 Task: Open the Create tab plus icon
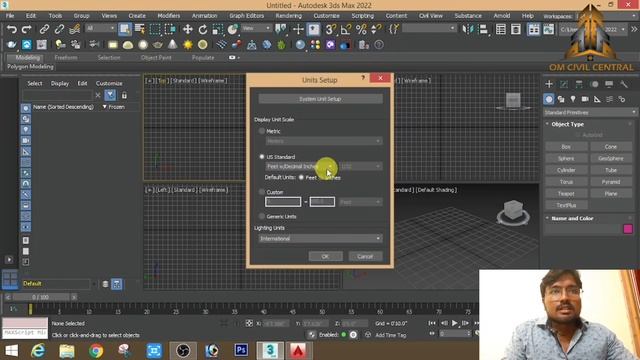549,84
